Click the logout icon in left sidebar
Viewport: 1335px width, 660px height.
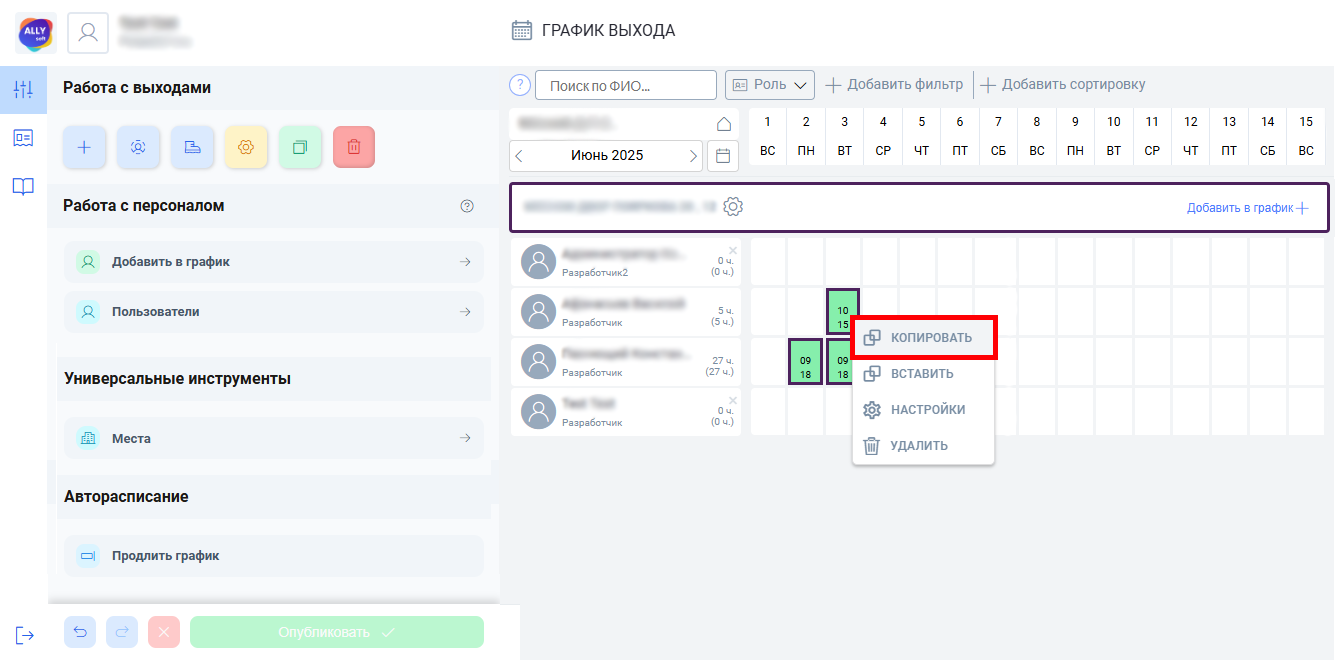(24, 635)
